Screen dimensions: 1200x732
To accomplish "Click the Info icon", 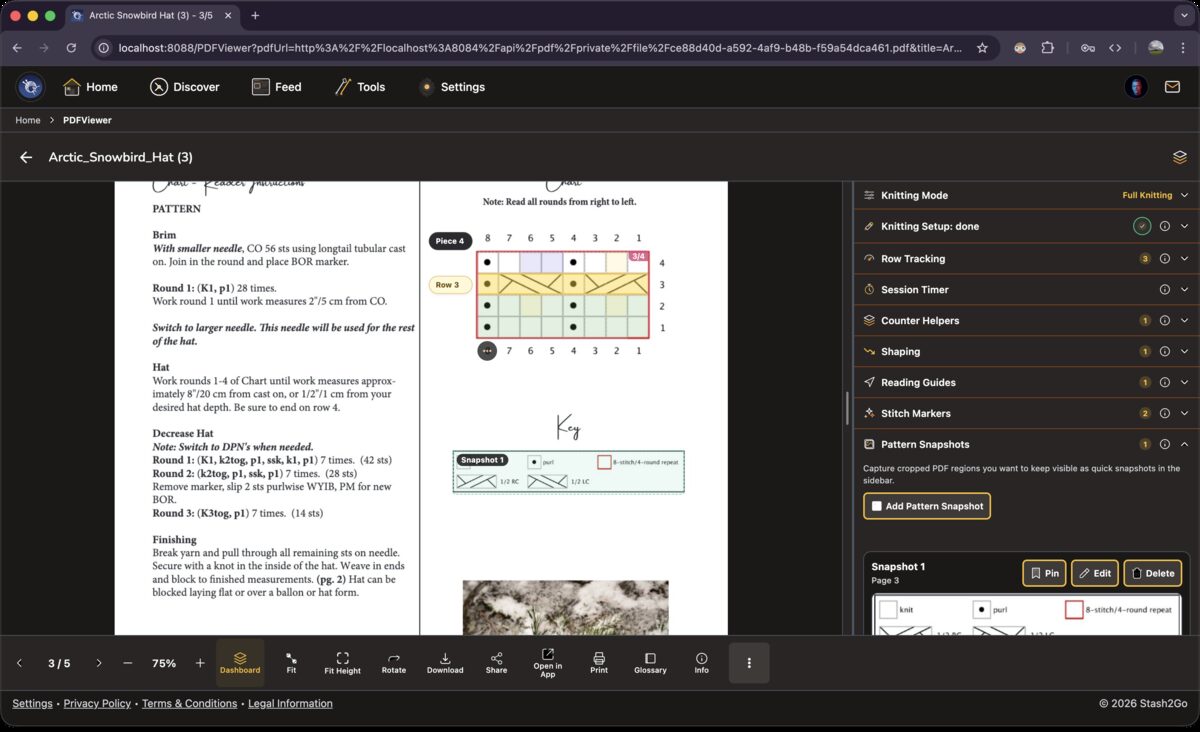I will coord(702,662).
